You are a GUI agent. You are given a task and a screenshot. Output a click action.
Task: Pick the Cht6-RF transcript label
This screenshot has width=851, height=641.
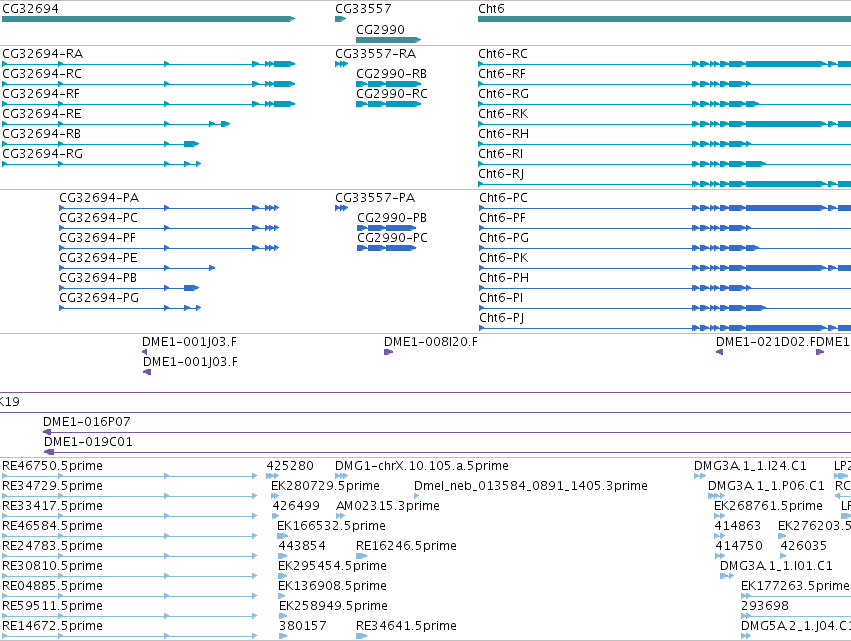(x=502, y=74)
